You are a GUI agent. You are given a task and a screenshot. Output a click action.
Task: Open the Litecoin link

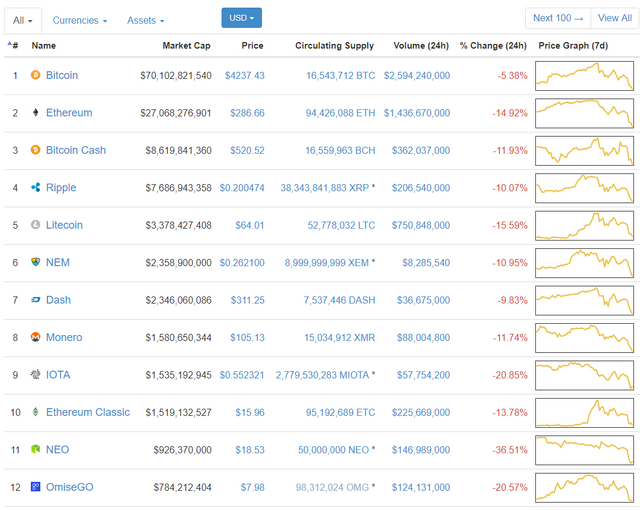(x=64, y=225)
